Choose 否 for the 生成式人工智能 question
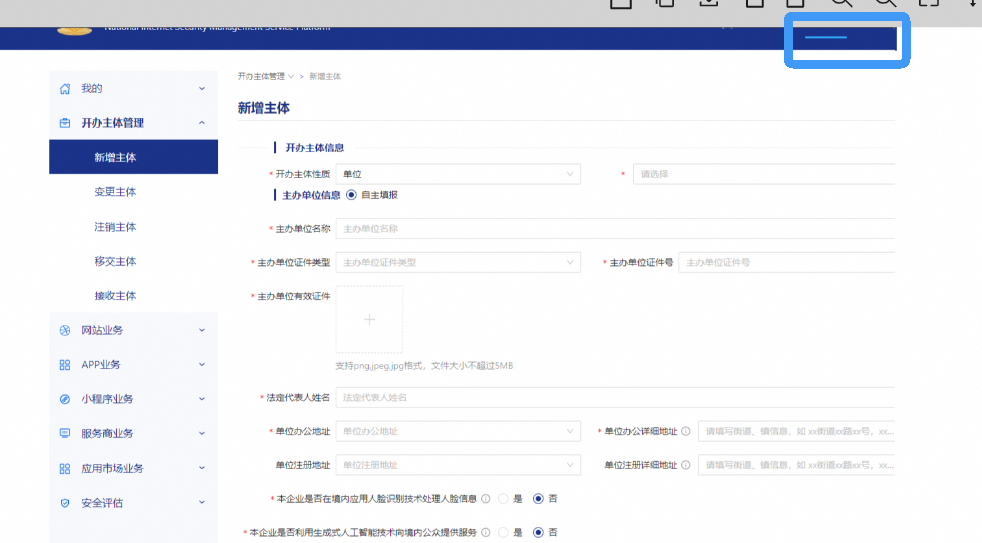 [x=538, y=532]
